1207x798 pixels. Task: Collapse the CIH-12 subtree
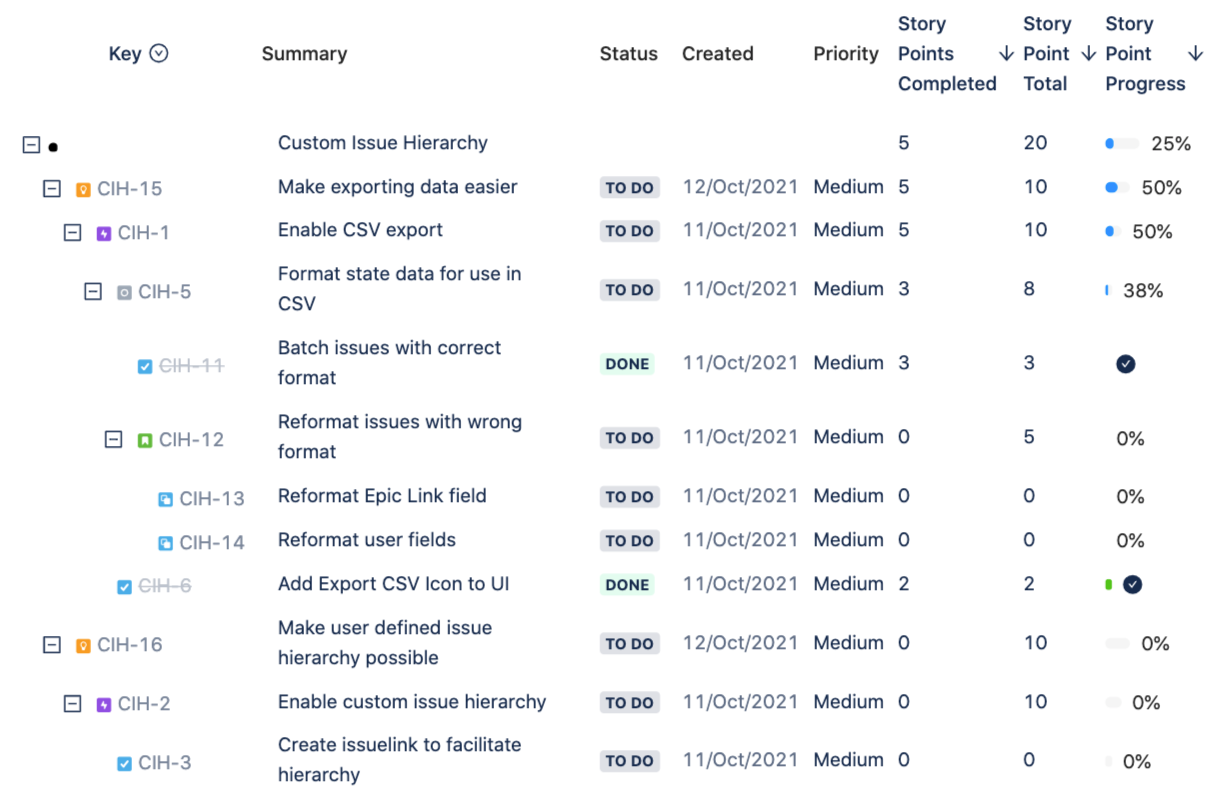click(114, 439)
